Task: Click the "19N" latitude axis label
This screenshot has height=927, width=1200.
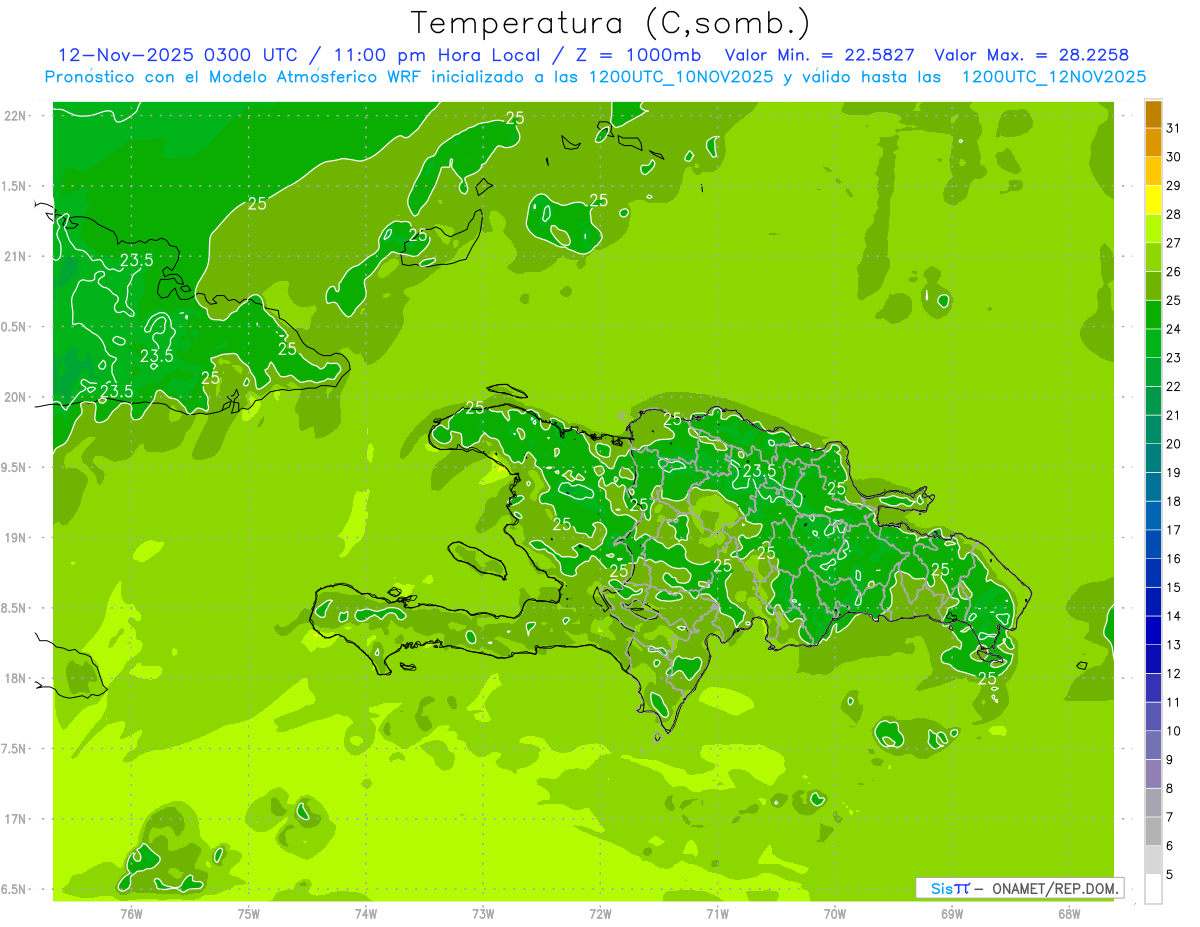Action: point(15,538)
